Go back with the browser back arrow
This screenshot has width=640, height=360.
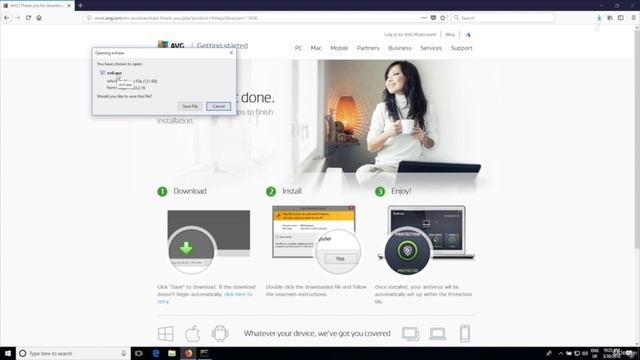pos(7,18)
